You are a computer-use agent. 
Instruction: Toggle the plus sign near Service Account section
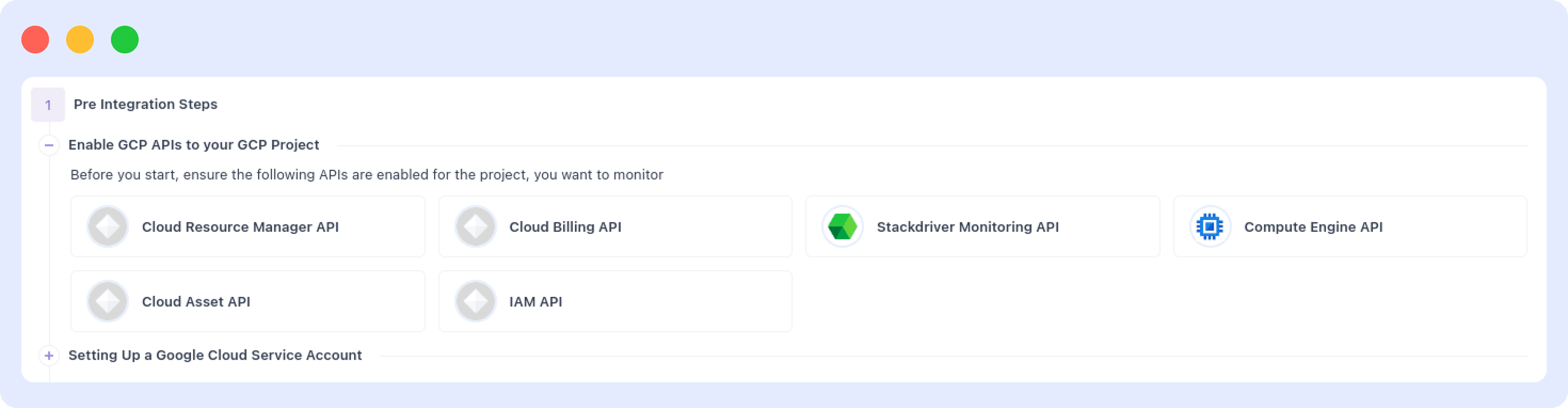[x=49, y=355]
